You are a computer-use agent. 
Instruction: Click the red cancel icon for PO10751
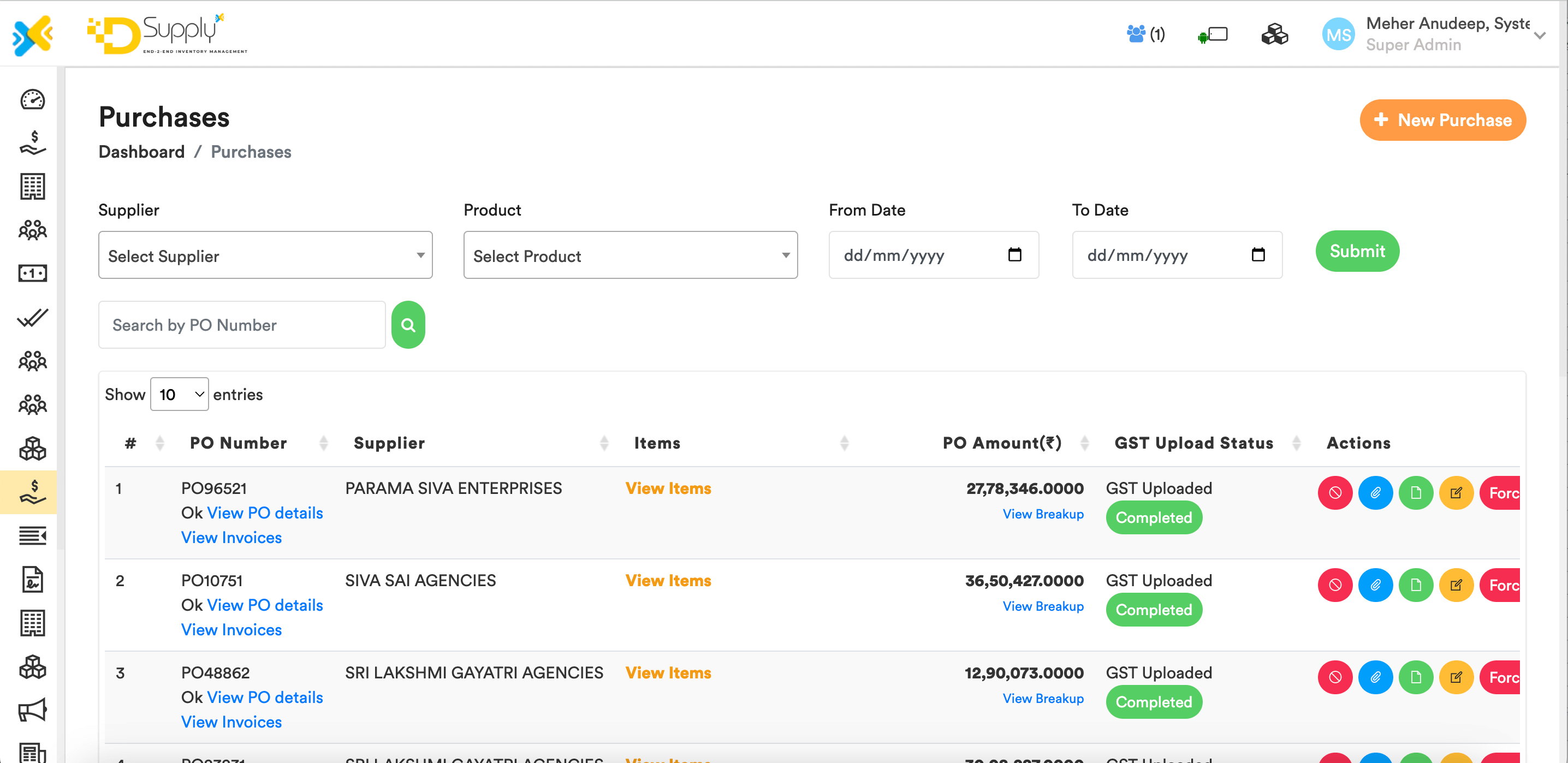[1335, 585]
